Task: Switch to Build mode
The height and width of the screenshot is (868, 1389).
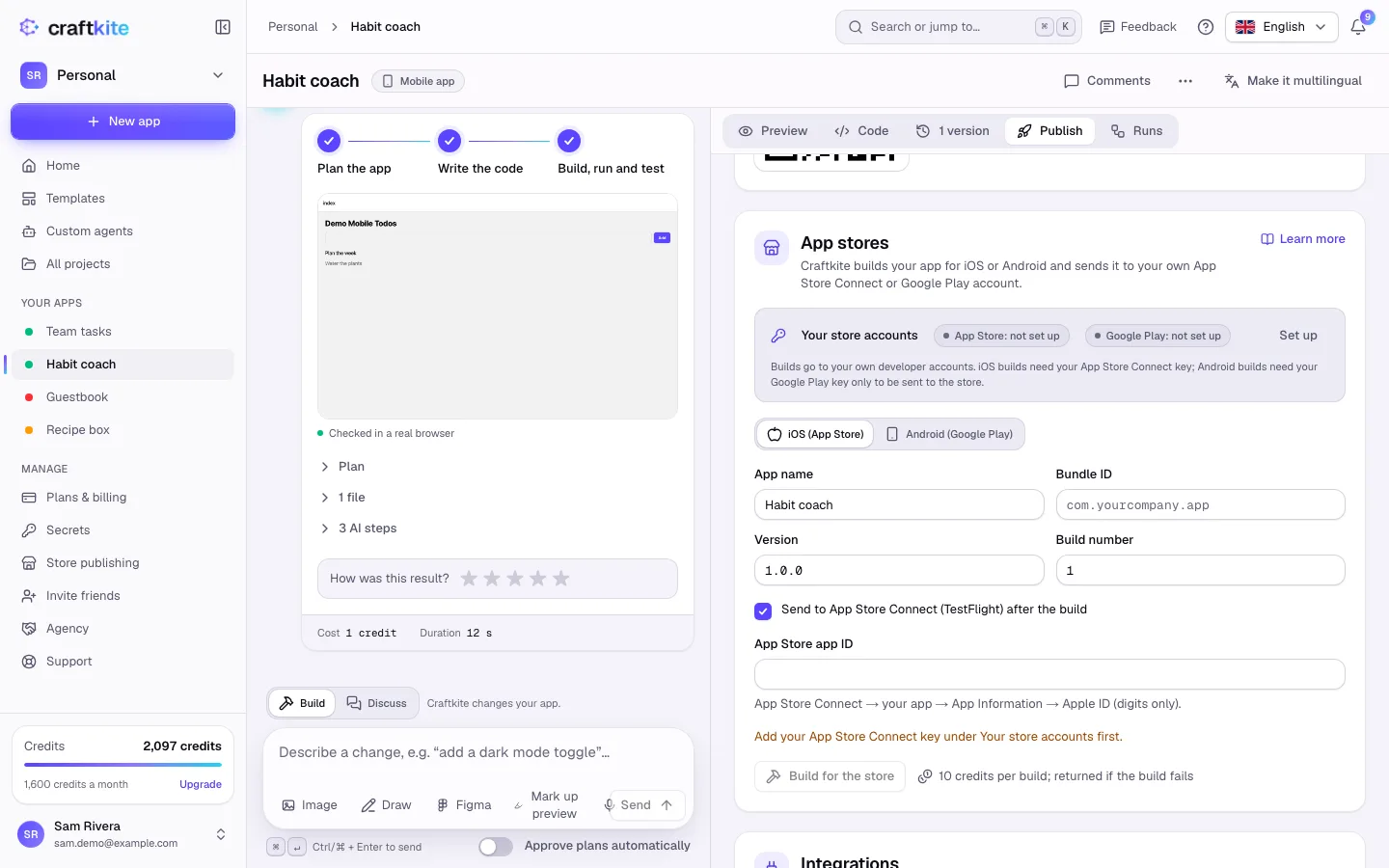Action: (x=302, y=703)
